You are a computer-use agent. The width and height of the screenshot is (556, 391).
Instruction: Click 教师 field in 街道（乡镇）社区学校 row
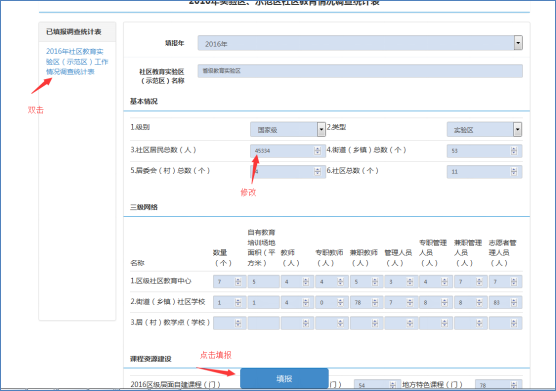(297, 302)
